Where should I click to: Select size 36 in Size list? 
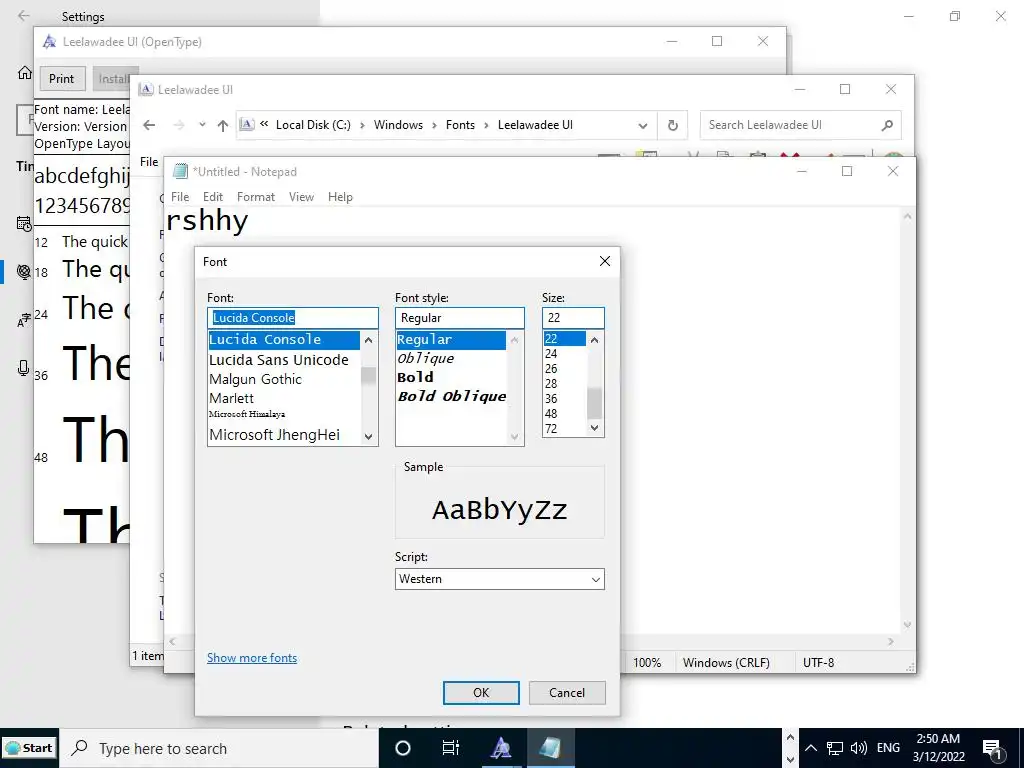click(x=551, y=399)
